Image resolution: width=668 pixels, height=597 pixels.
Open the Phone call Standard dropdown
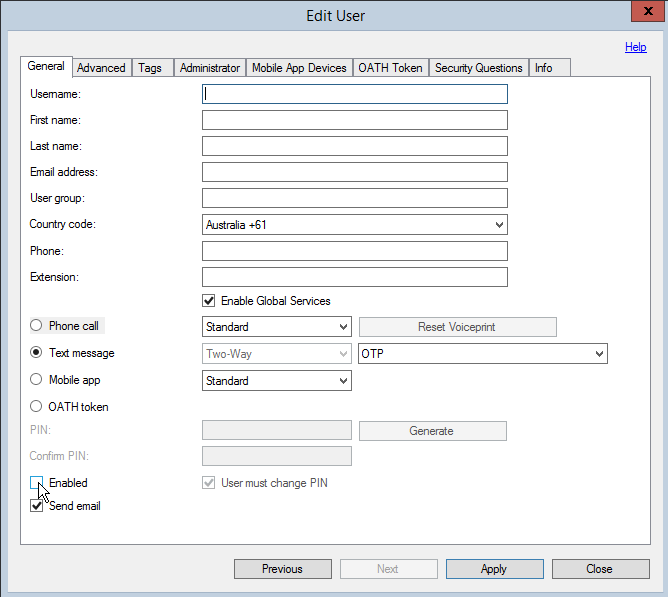(276, 327)
